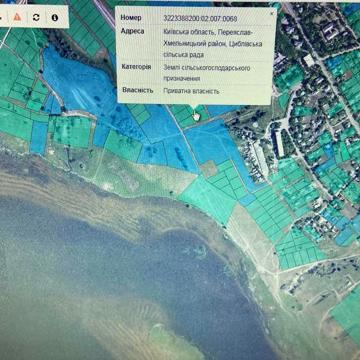Click the large building at top-right of map
The width and height of the screenshot is (360, 360).
click(x=329, y=31)
